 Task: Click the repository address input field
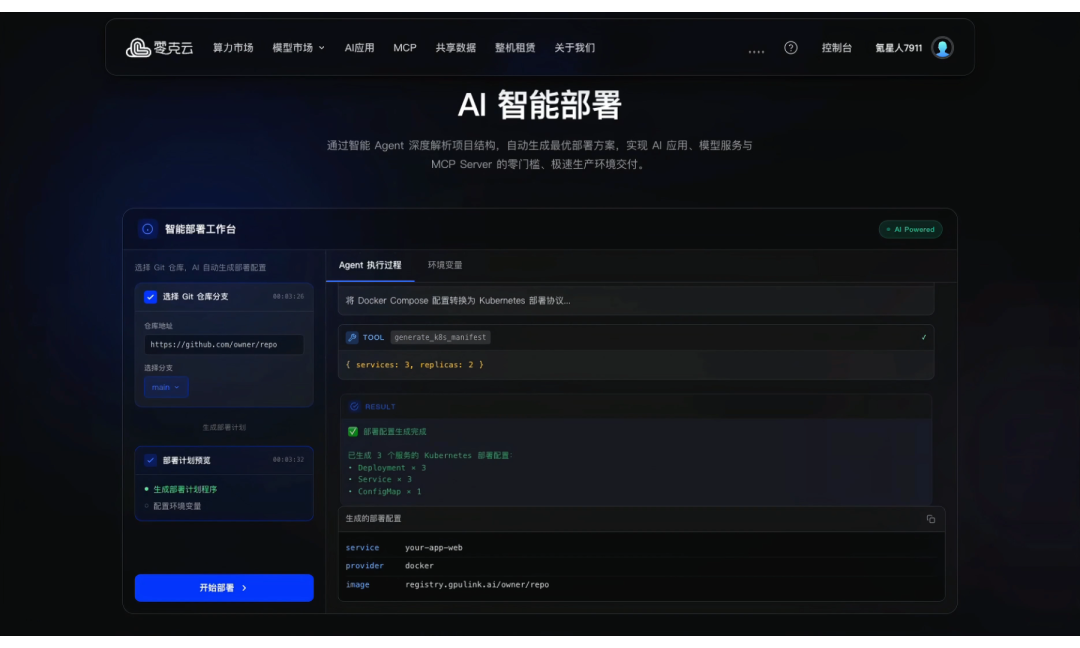[x=223, y=344]
